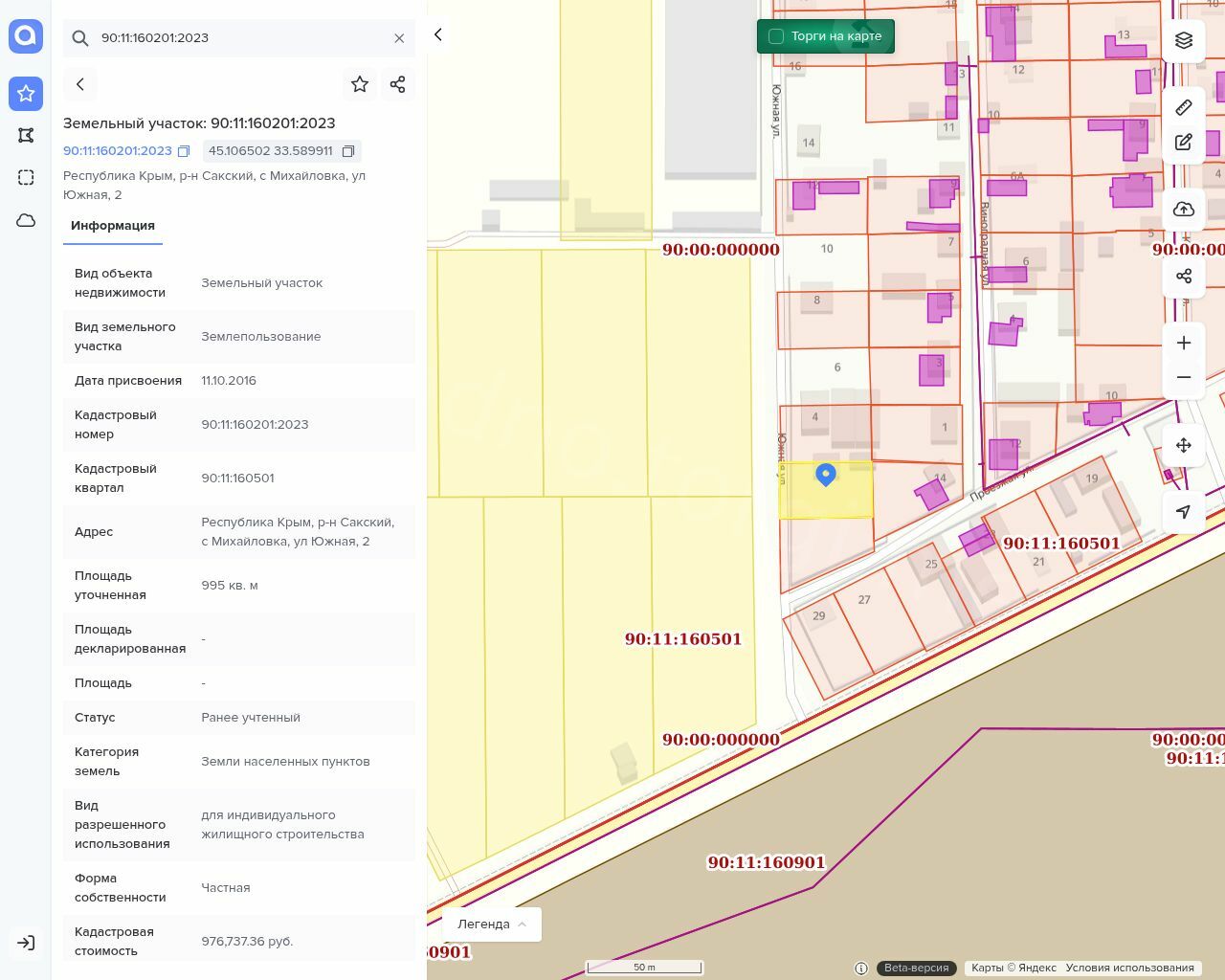Zoom in the map with plus button
This screenshot has height=980, width=1225.
[1184, 343]
